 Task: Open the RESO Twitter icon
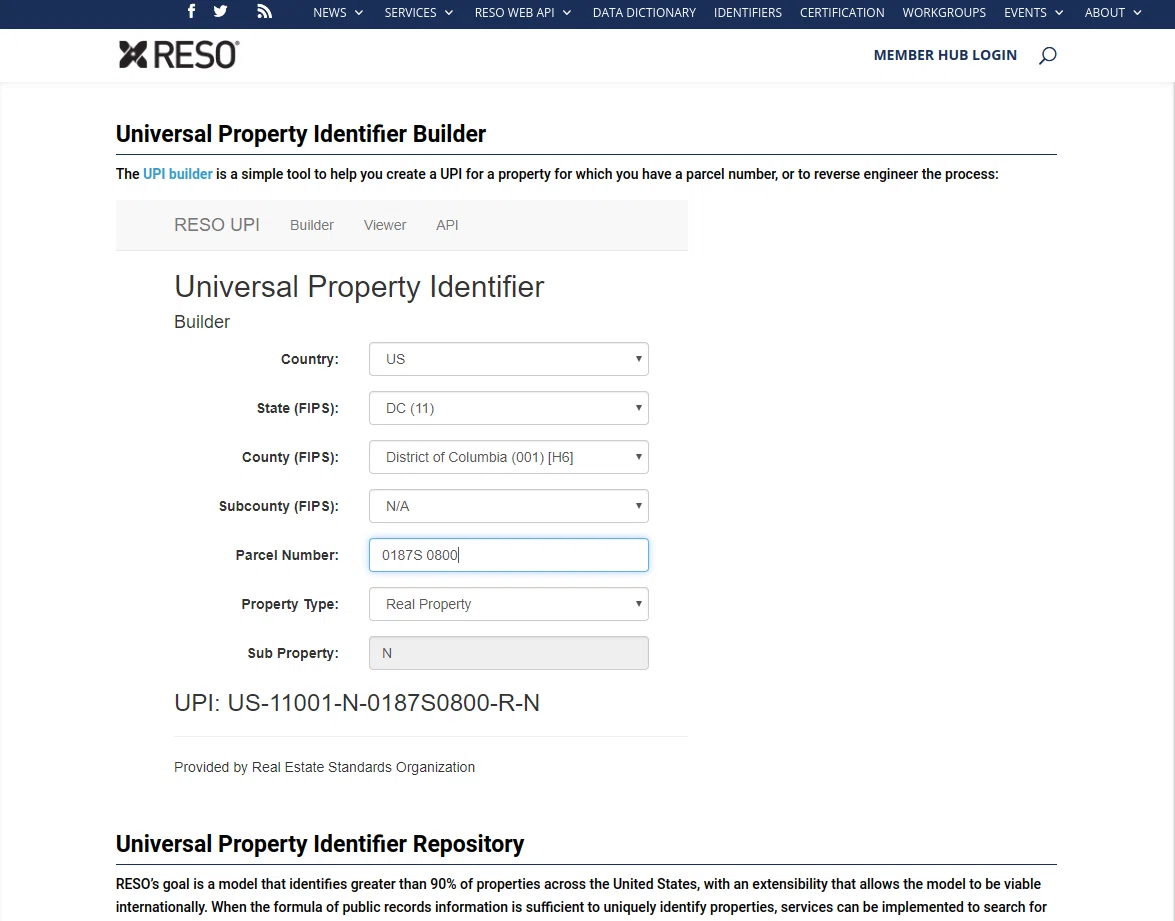(x=220, y=11)
